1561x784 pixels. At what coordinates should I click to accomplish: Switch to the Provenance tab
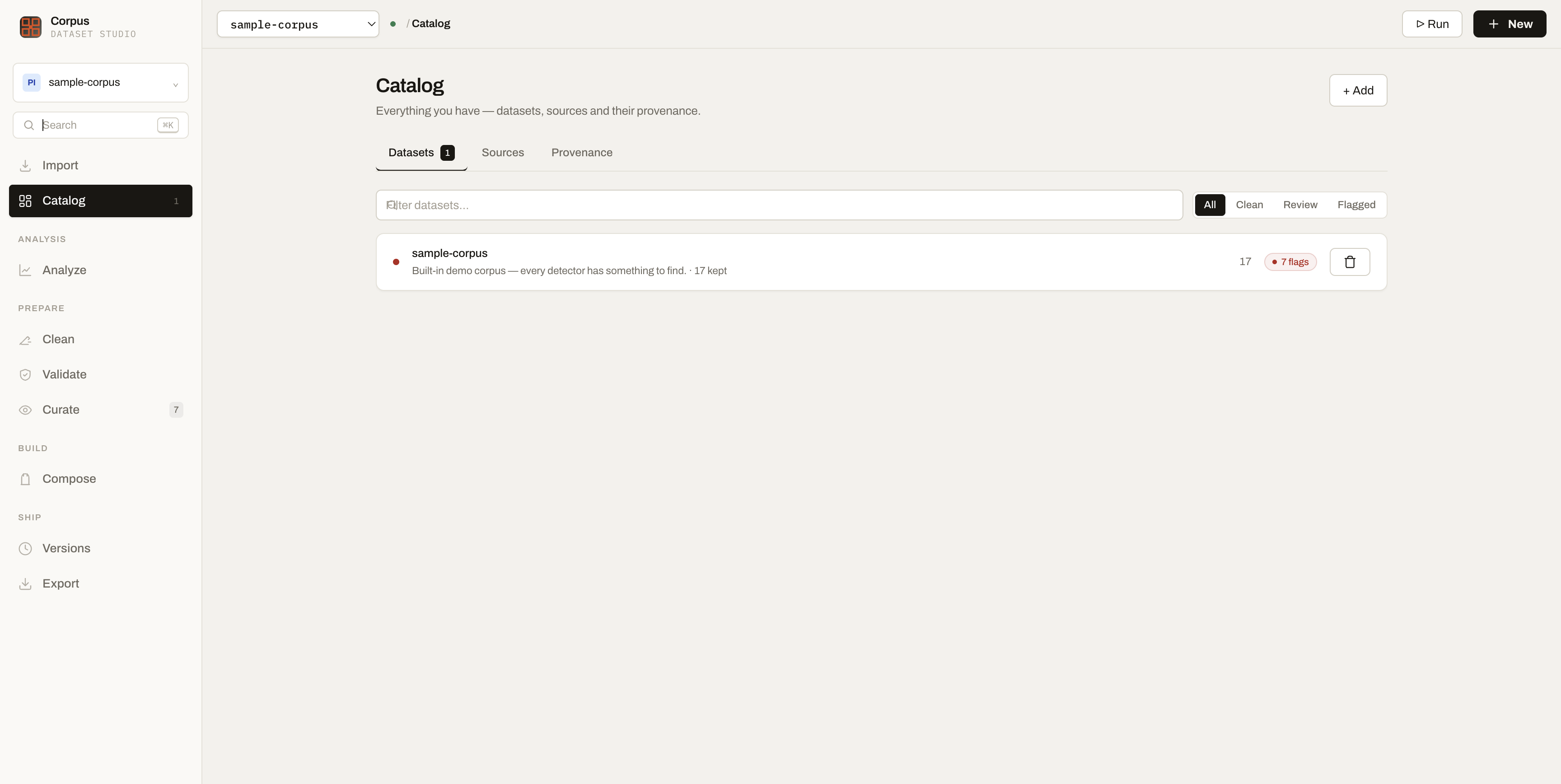[x=582, y=153]
